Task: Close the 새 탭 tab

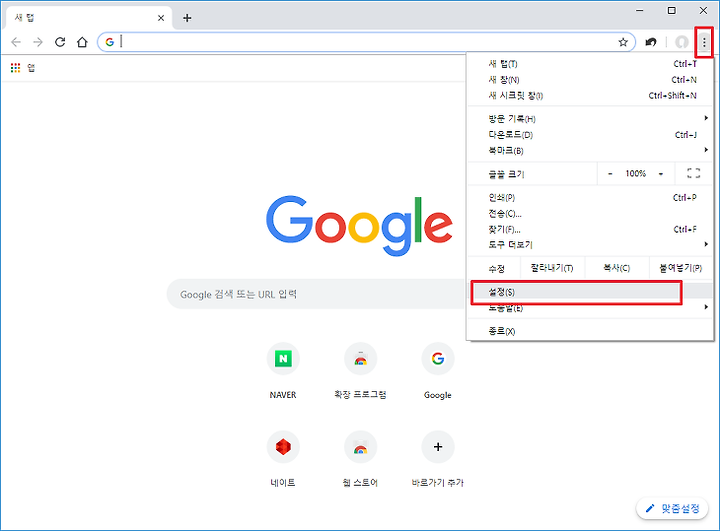Action: pos(161,18)
